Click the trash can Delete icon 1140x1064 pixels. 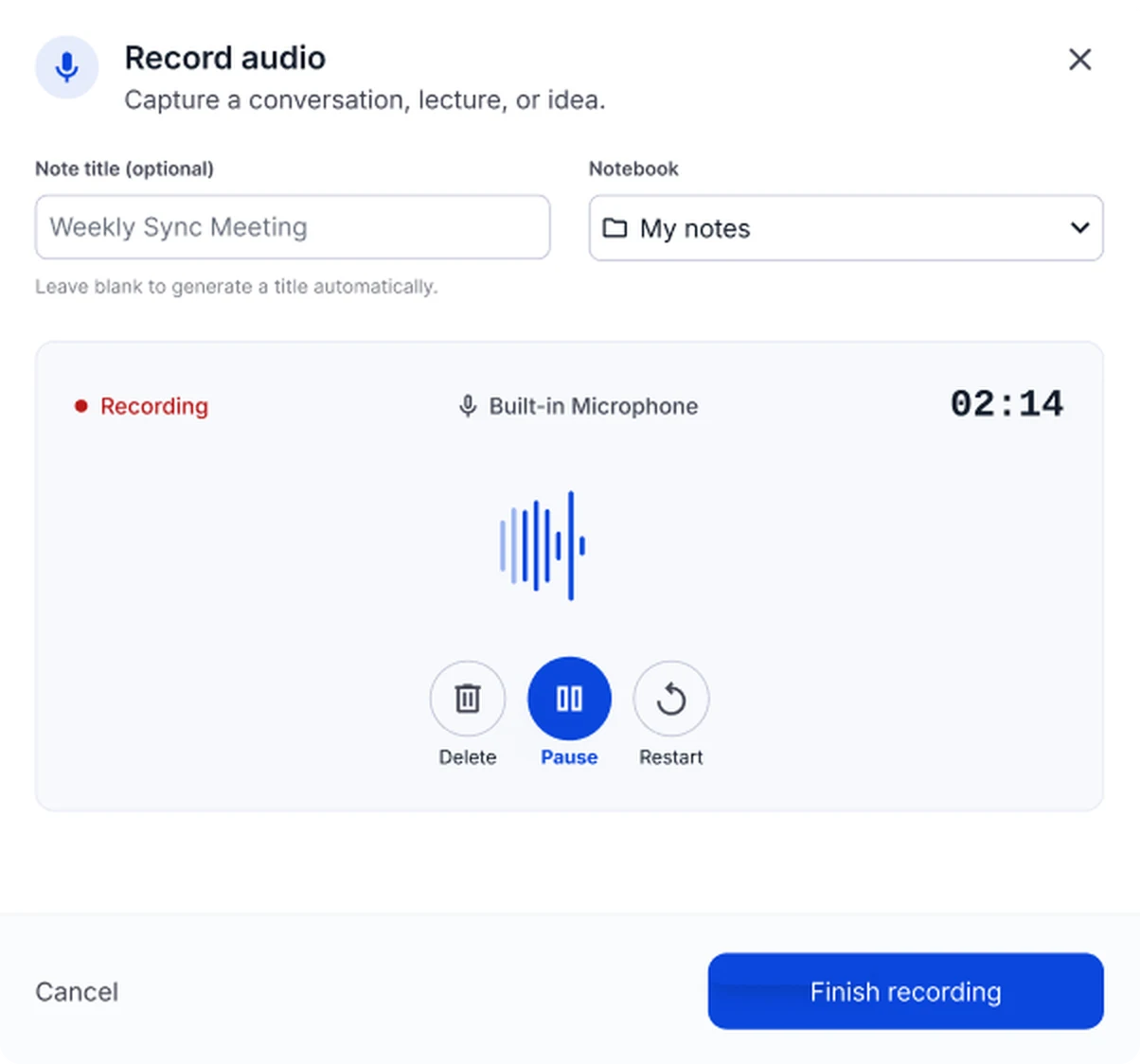pos(468,699)
